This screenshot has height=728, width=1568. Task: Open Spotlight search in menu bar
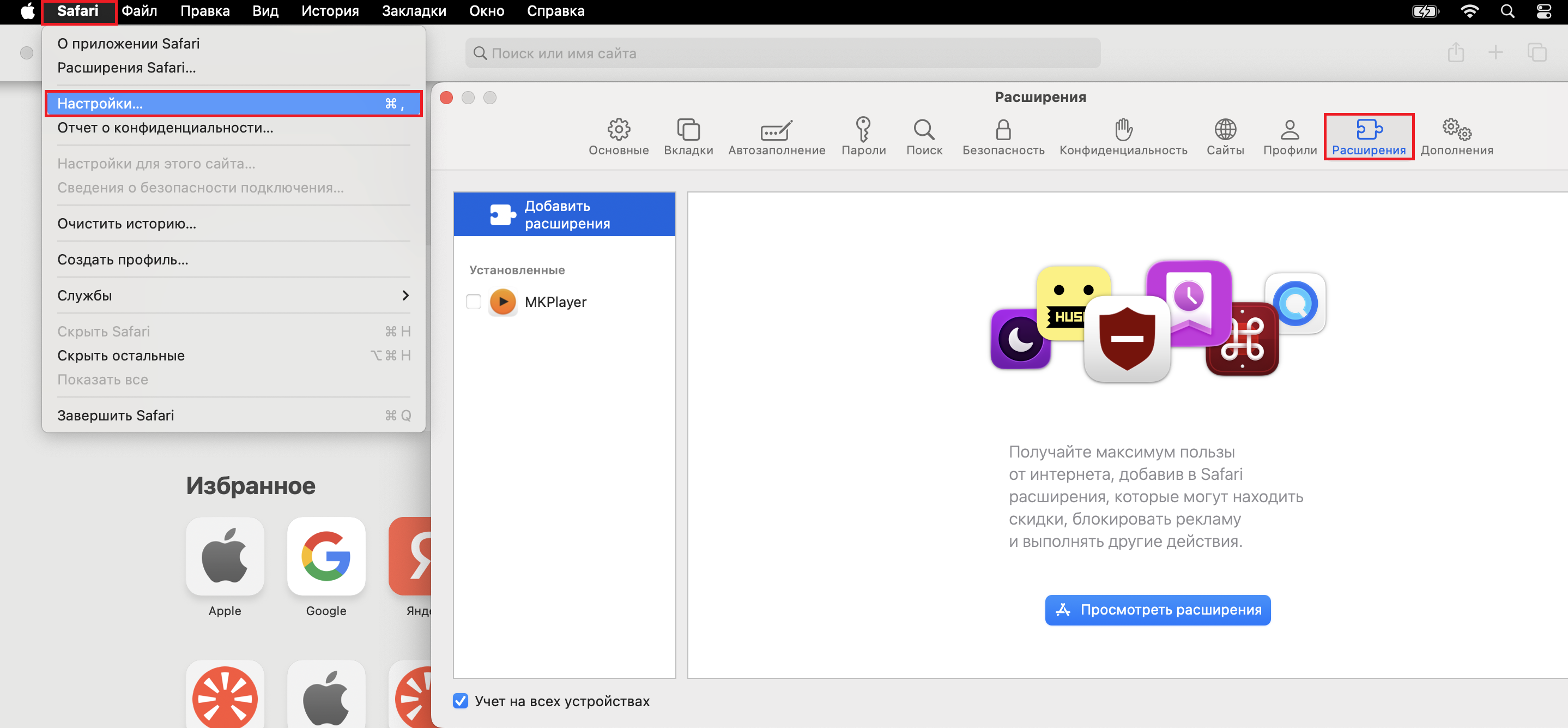(1506, 11)
